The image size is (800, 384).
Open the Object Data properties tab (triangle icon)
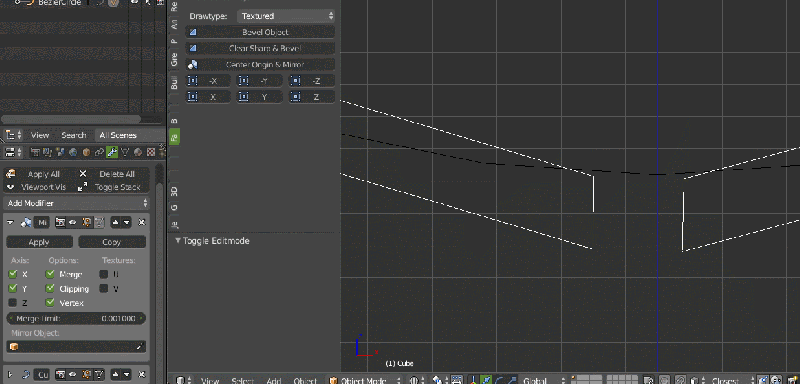tap(125, 152)
